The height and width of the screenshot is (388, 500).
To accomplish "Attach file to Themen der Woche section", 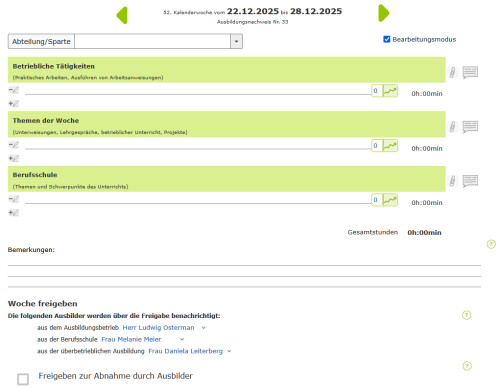I will click(452, 127).
